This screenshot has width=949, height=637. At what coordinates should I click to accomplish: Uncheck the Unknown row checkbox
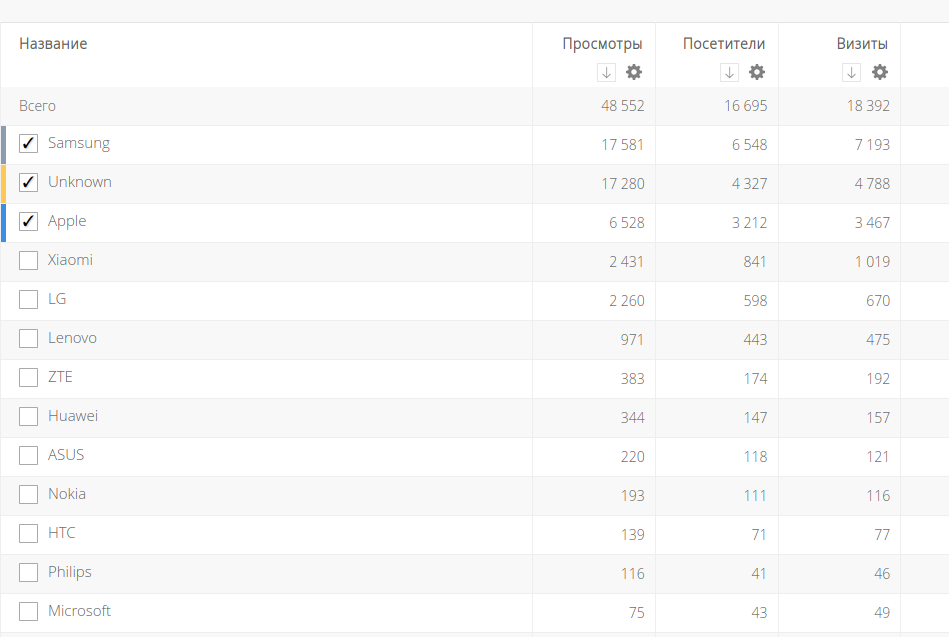coord(29,183)
